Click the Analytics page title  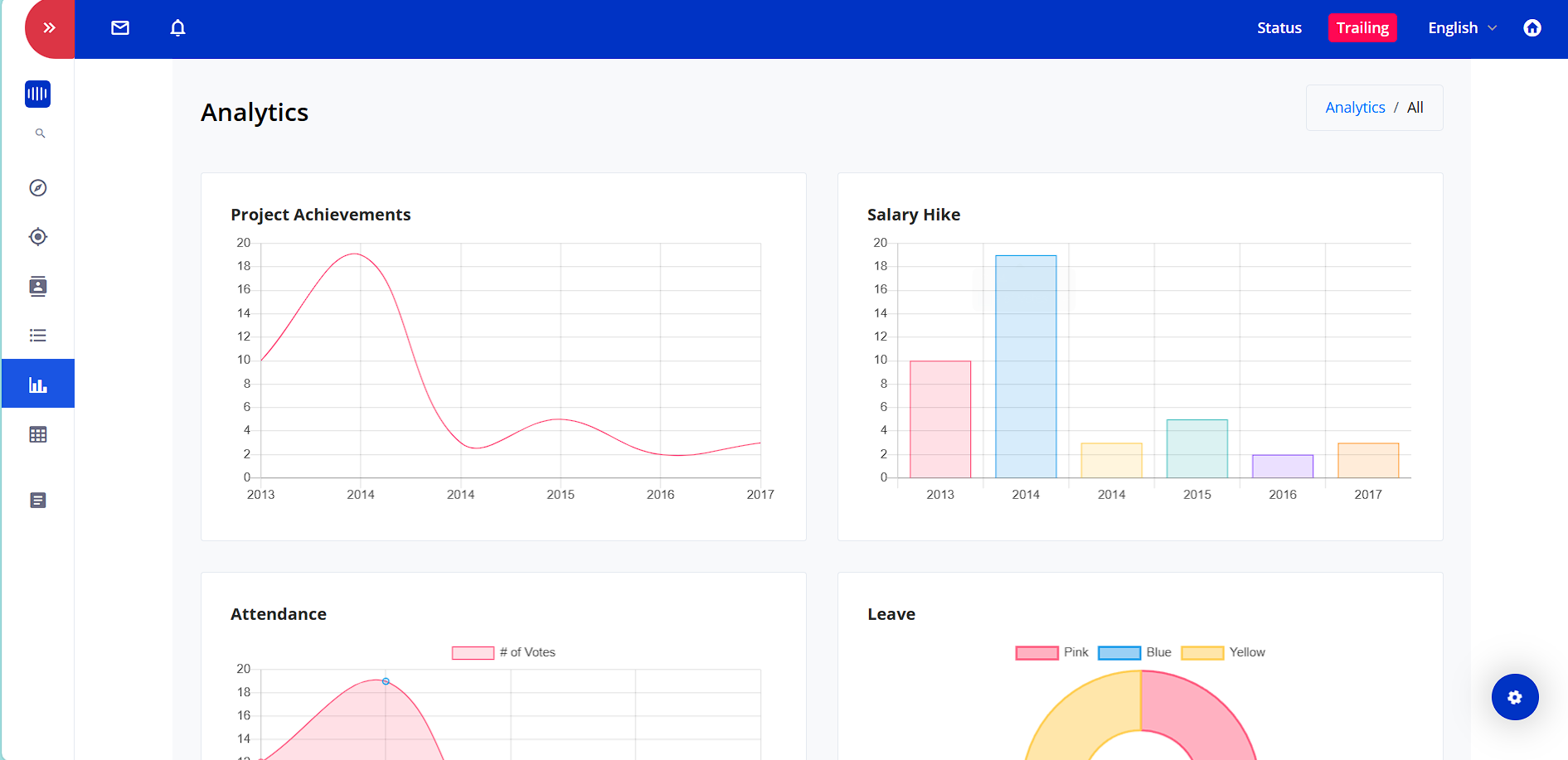click(255, 112)
